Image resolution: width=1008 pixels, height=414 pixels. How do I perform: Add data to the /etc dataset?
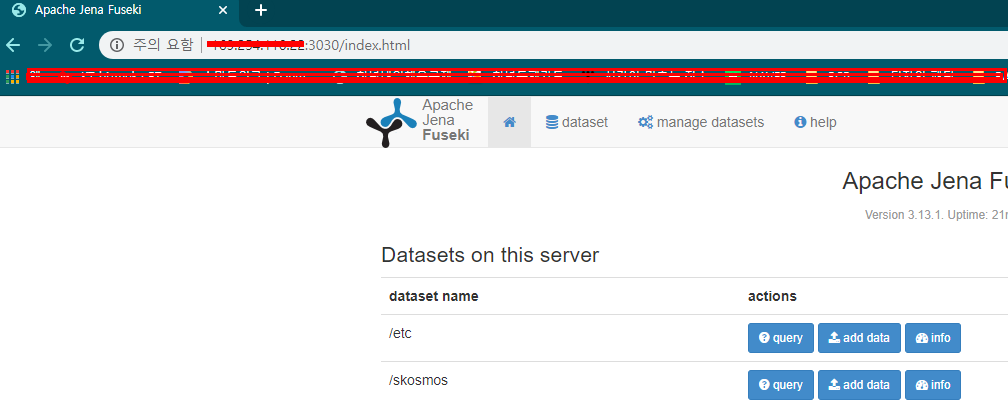point(859,338)
